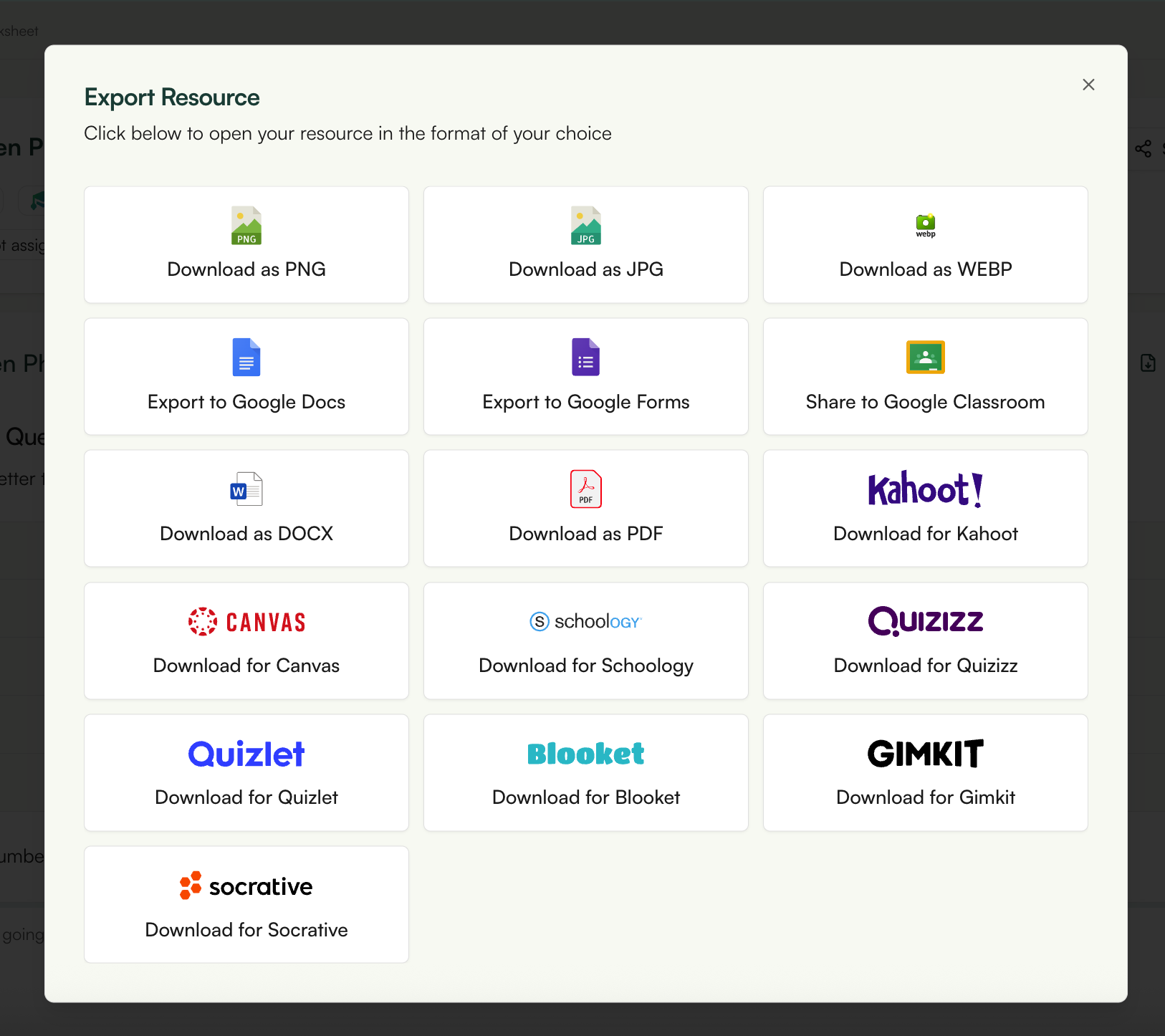
Task: Download for Blooket
Action: (x=585, y=772)
